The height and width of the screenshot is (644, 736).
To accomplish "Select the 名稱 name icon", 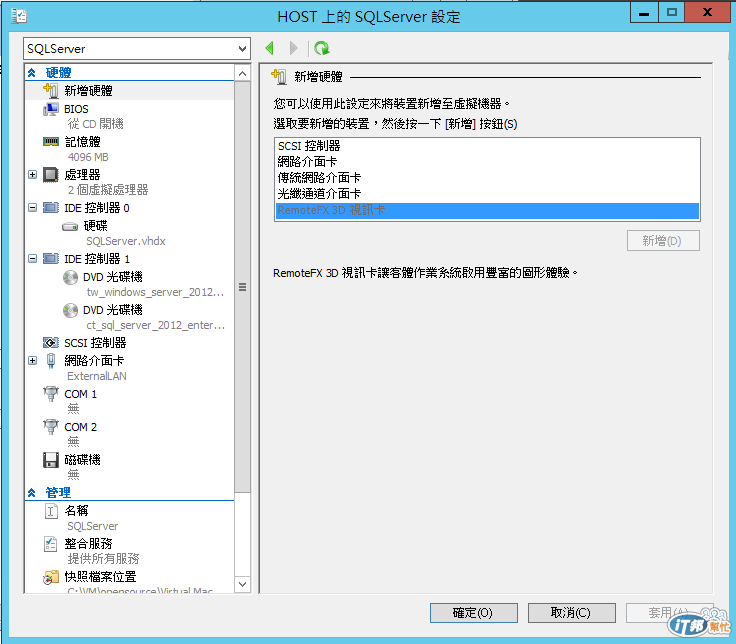I will point(51,511).
